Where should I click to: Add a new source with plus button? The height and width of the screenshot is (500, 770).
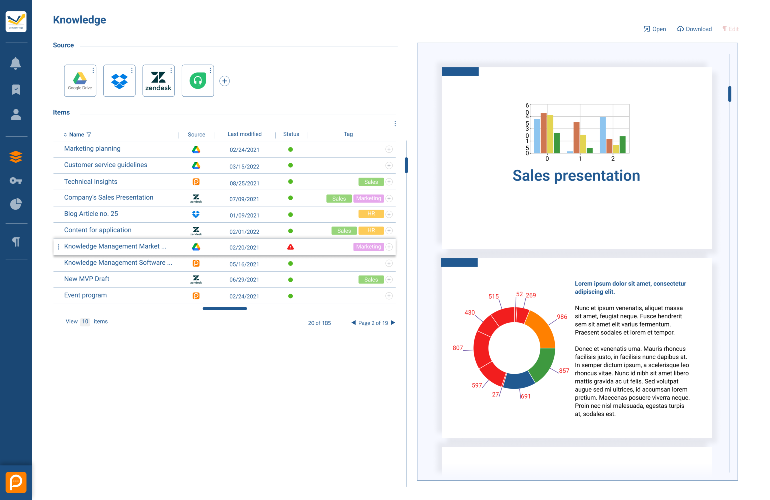pyautogui.click(x=224, y=81)
